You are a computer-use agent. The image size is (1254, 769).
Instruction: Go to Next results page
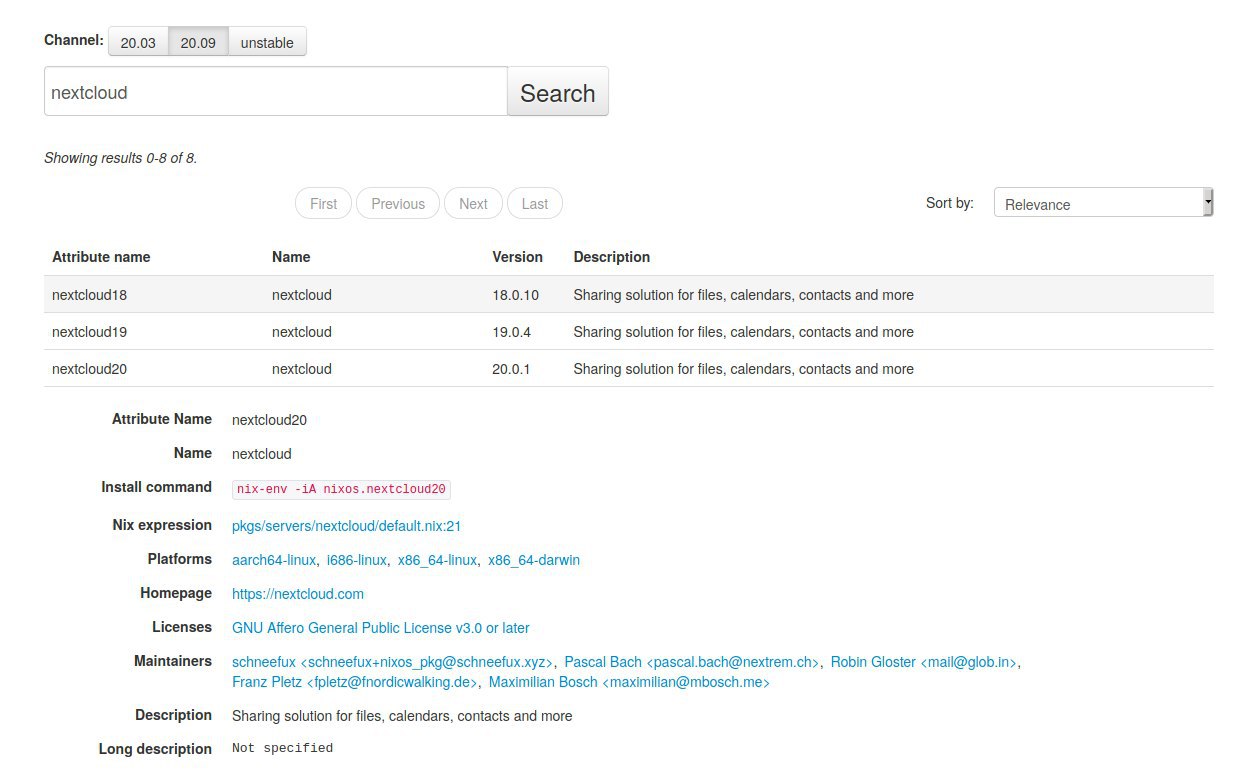pyautogui.click(x=473, y=203)
